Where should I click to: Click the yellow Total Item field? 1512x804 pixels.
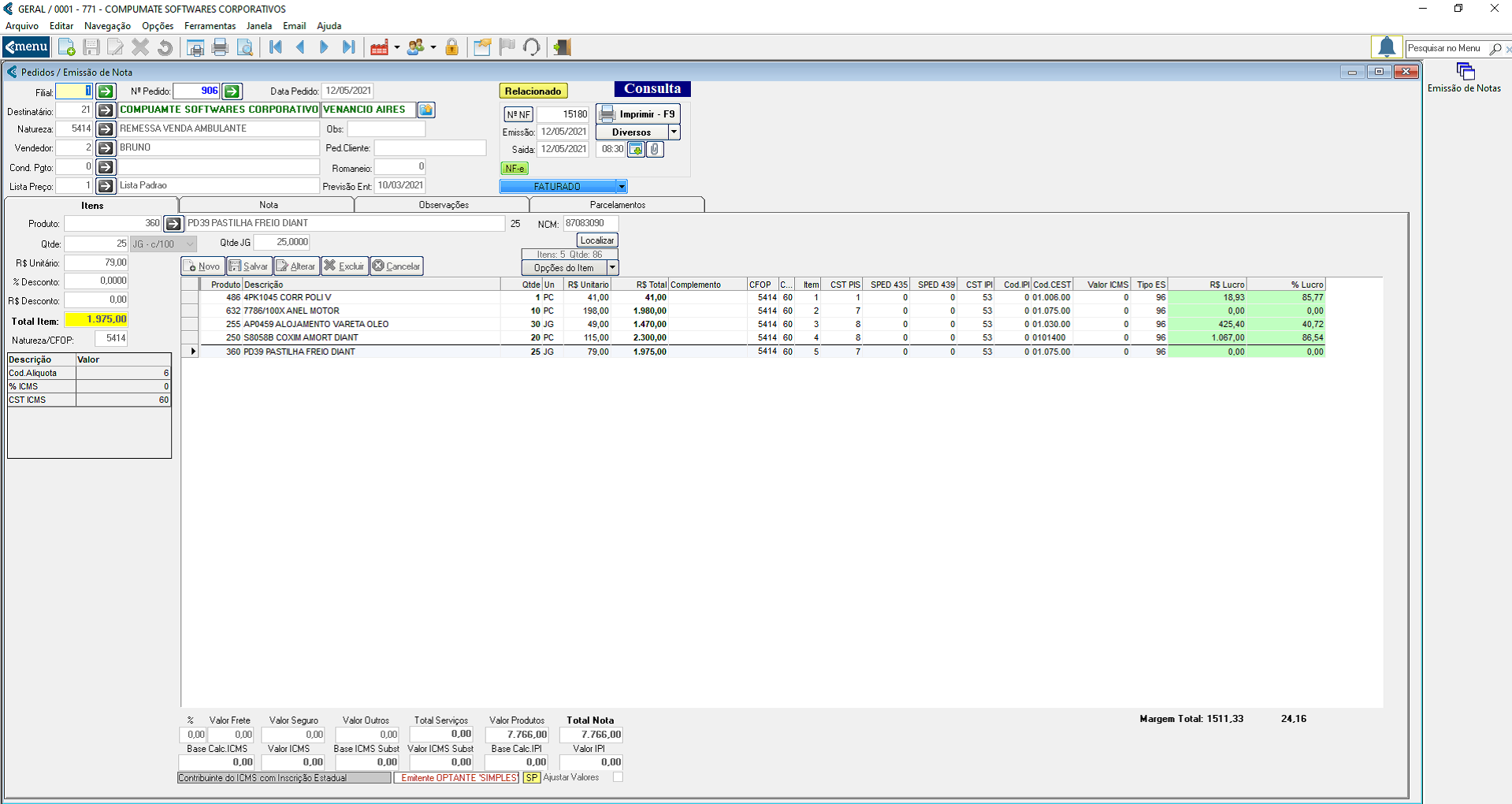(96, 319)
